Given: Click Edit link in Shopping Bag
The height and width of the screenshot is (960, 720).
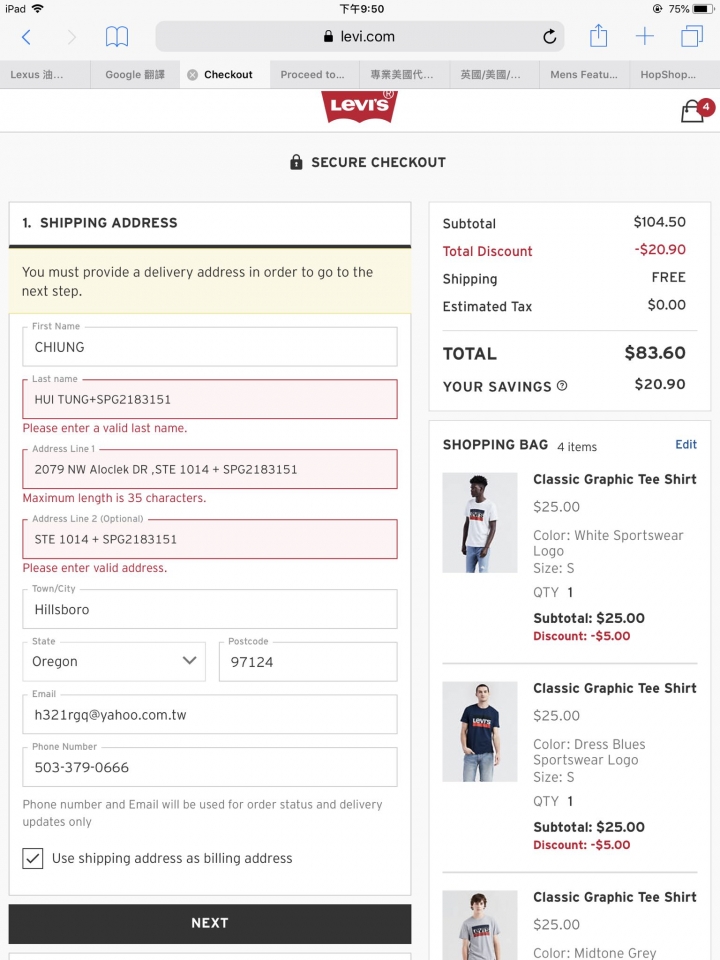Looking at the screenshot, I should point(686,444).
